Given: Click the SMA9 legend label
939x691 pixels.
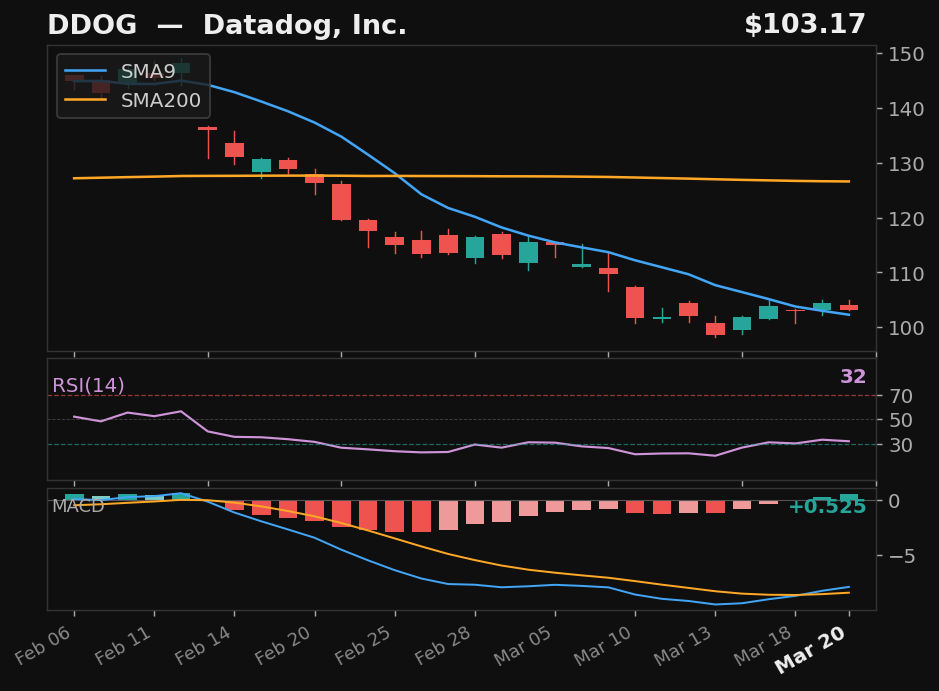Looking at the screenshot, I should pyautogui.click(x=148, y=71).
